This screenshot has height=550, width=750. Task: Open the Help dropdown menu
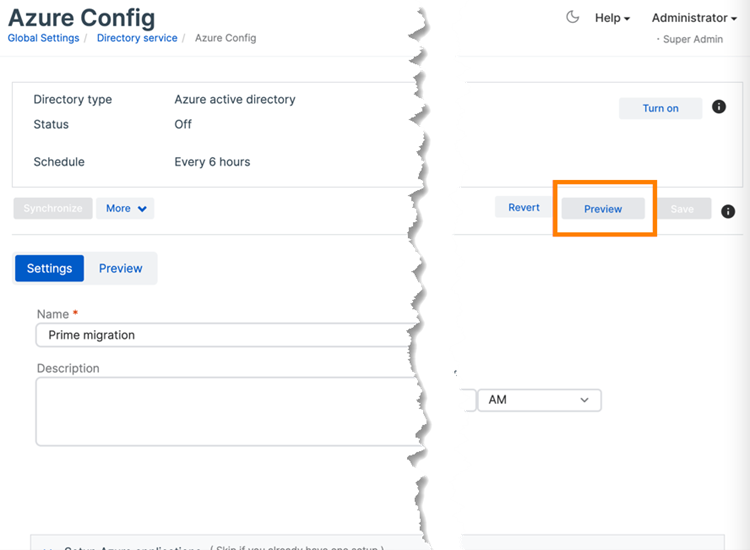[x=612, y=18]
